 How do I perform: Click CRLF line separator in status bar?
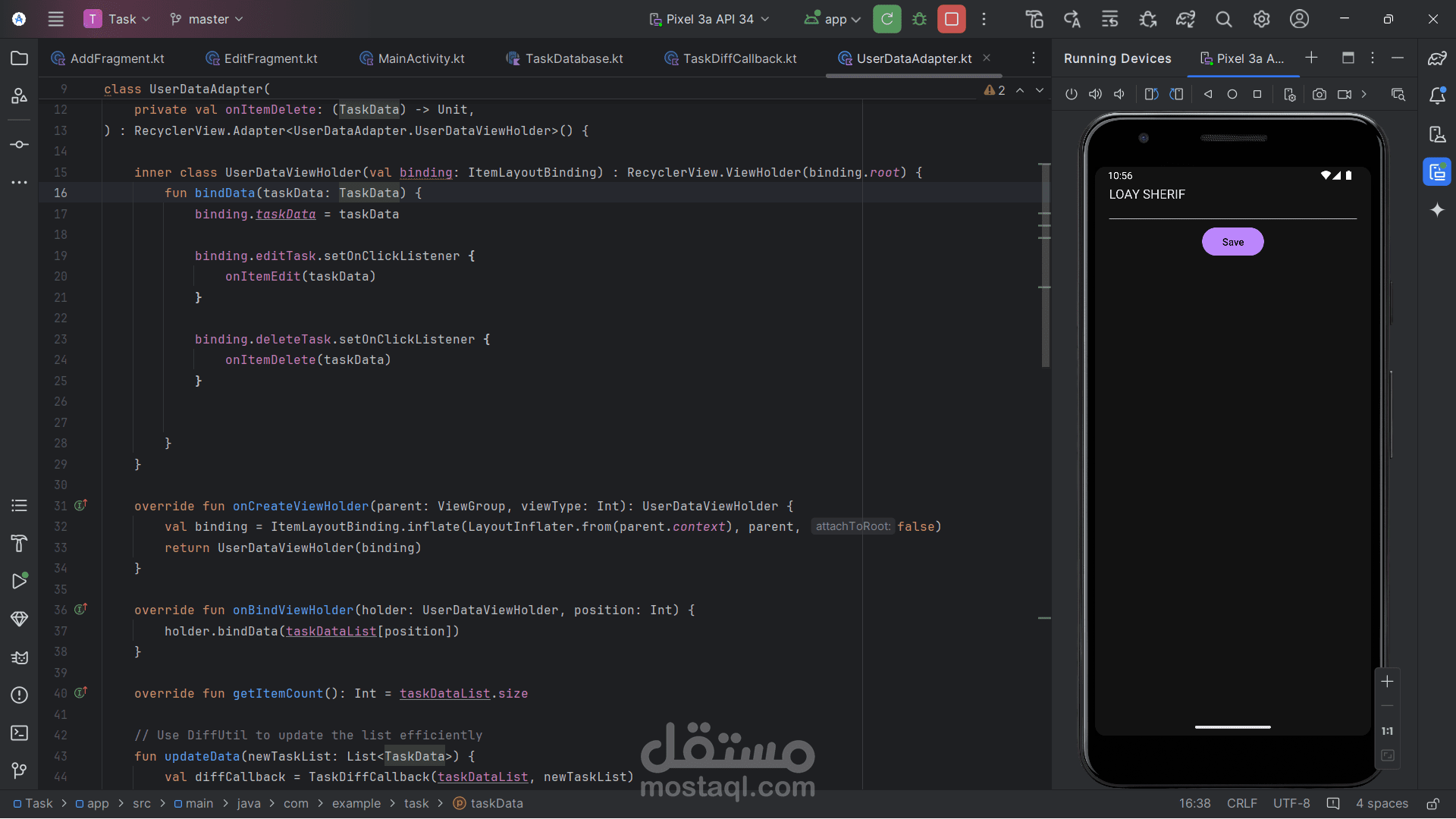(x=1241, y=804)
